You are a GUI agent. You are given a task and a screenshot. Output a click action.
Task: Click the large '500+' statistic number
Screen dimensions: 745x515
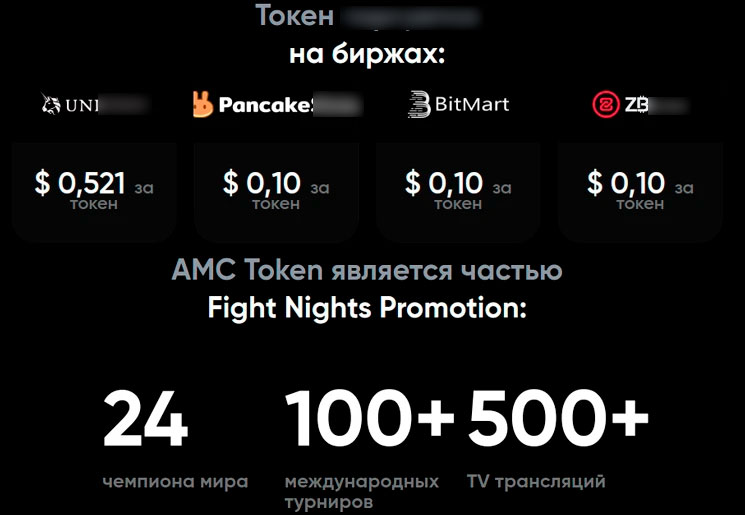[558, 418]
